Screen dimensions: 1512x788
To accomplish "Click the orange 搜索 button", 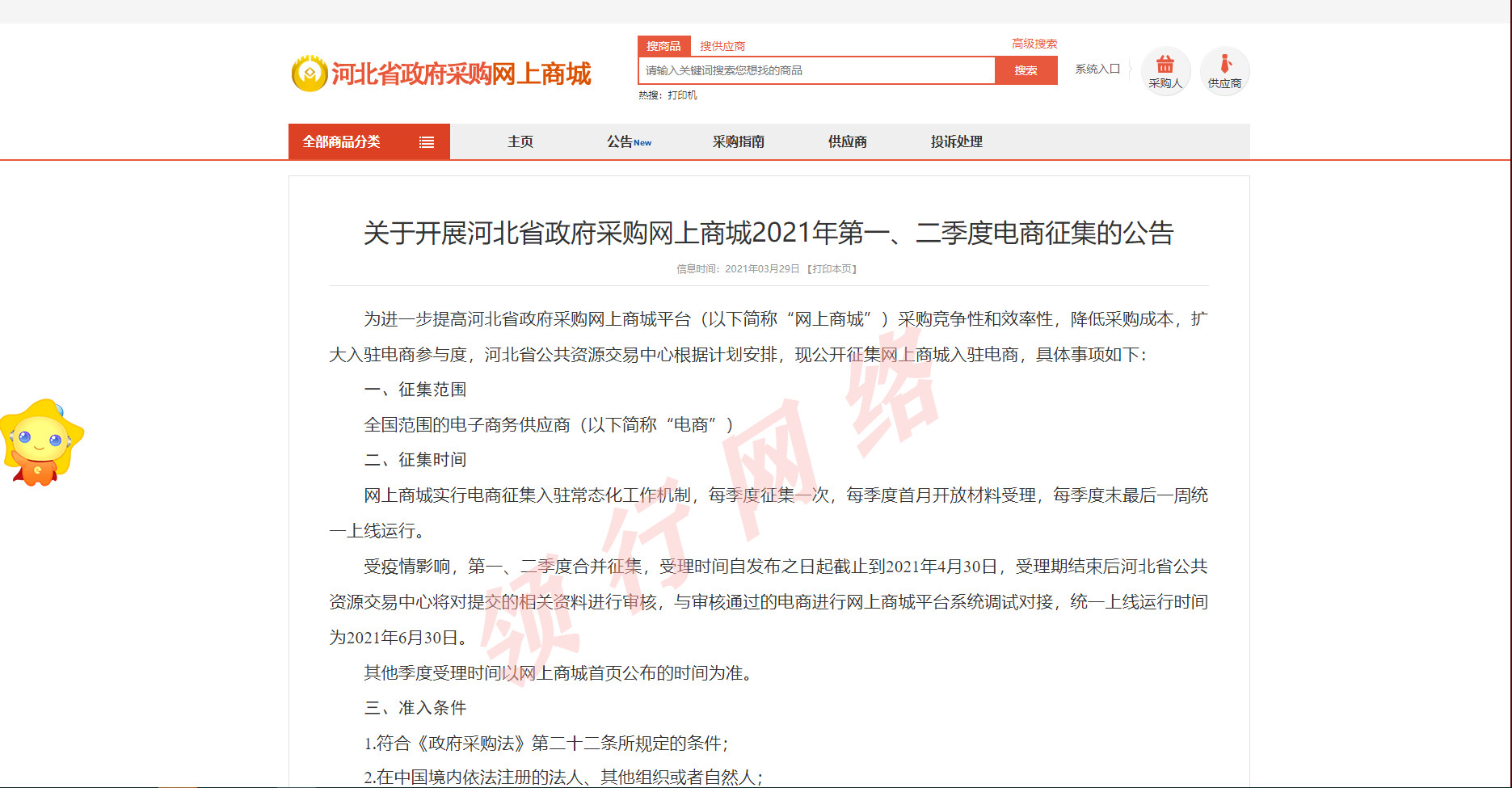I will click(1026, 70).
